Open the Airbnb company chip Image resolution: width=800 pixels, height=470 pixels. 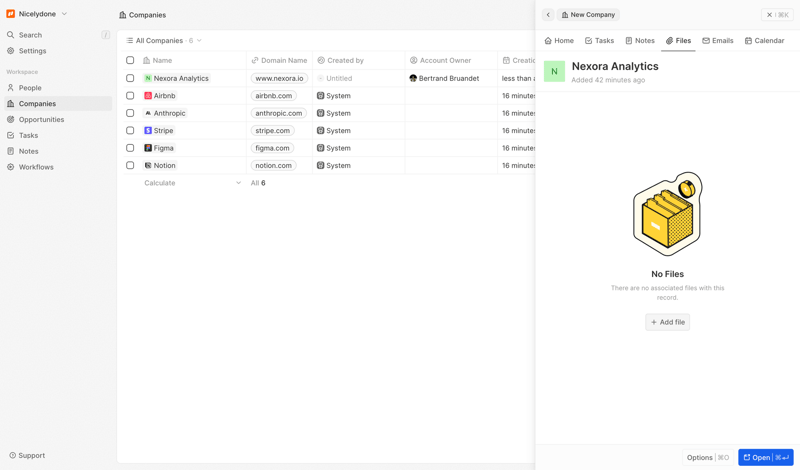[160, 95]
